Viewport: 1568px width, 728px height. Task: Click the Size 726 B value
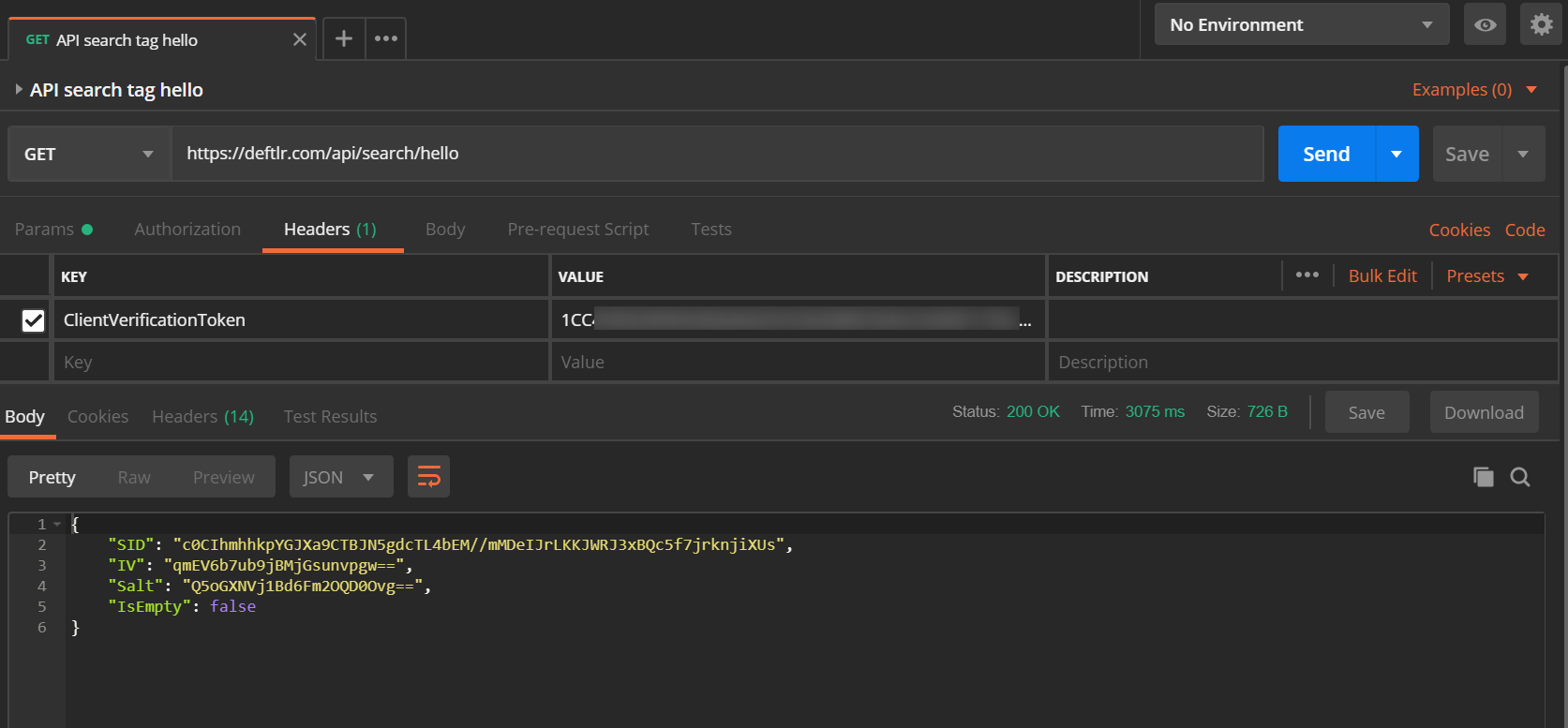pyautogui.click(x=1267, y=412)
